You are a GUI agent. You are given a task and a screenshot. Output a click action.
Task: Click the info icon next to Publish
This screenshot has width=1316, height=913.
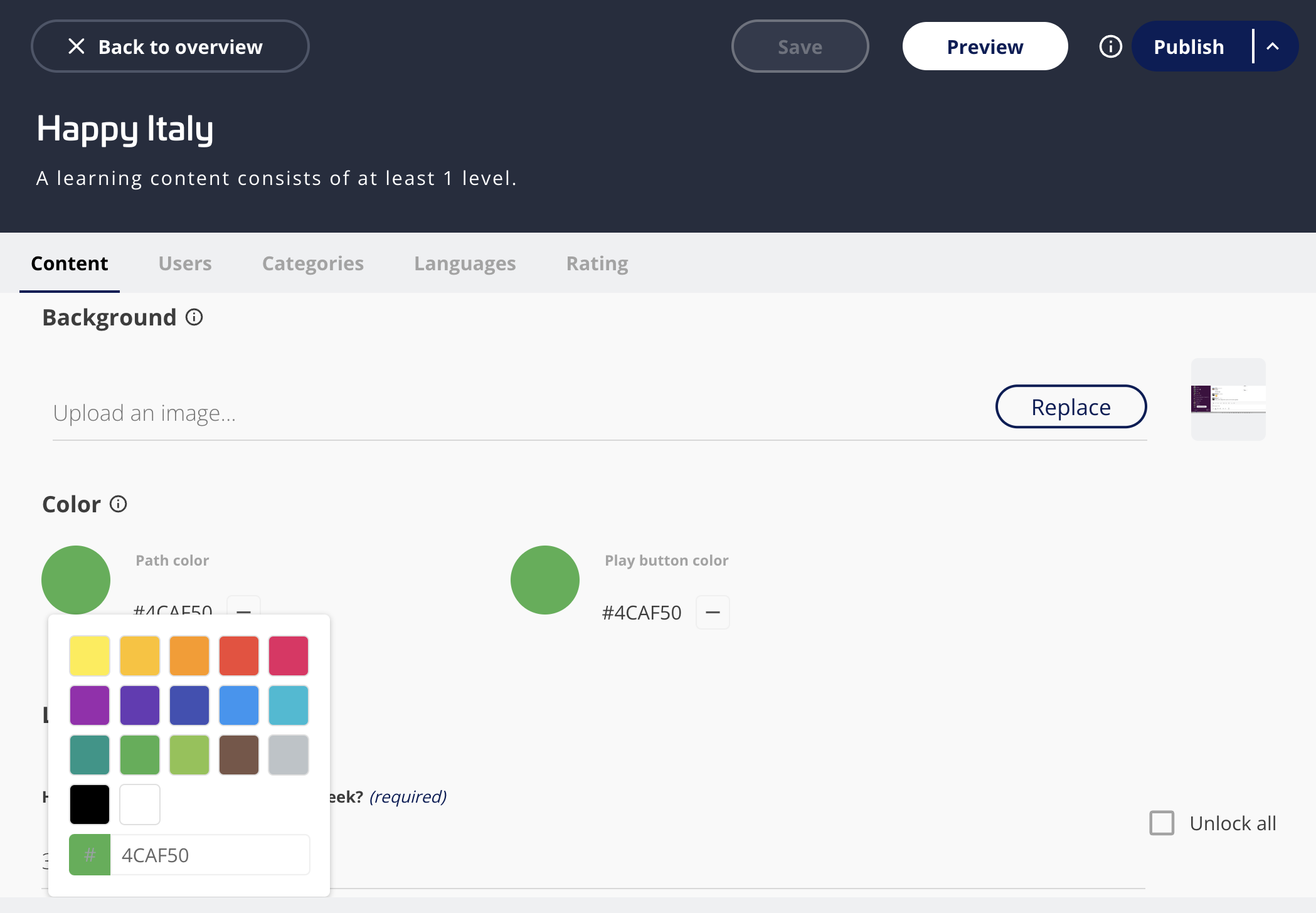coord(1110,46)
